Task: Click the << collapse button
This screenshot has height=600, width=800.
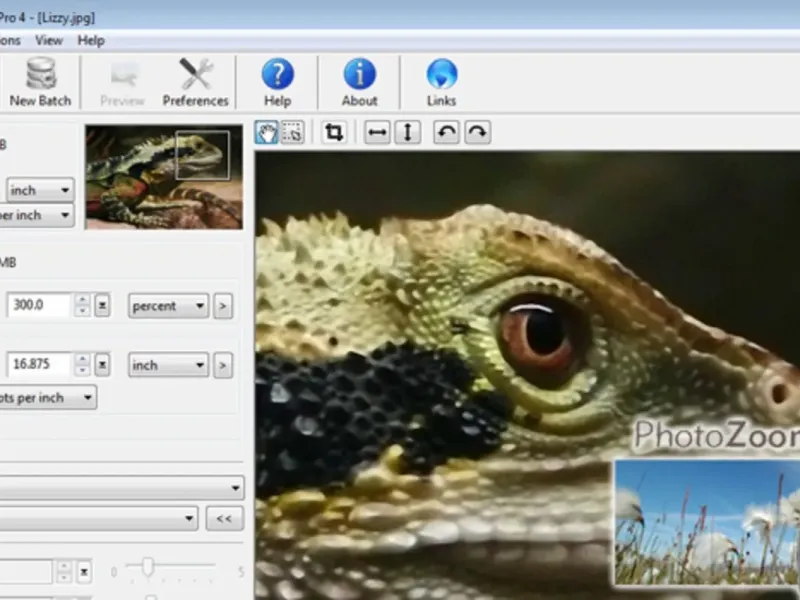Action: coord(225,518)
